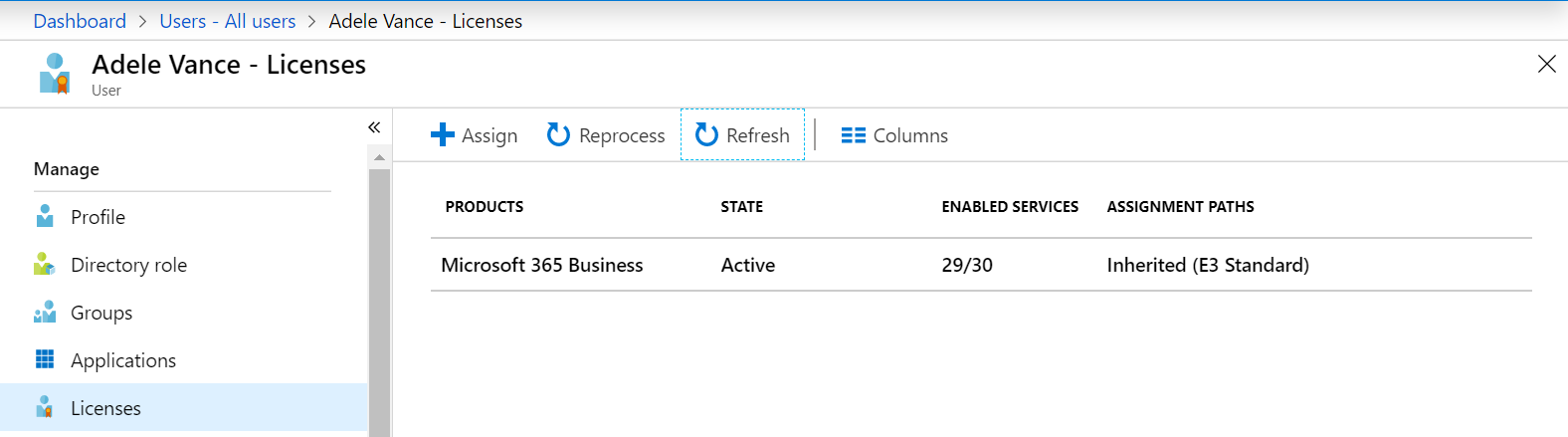
Task: Click the Assign plus icon
Action: pos(443,134)
